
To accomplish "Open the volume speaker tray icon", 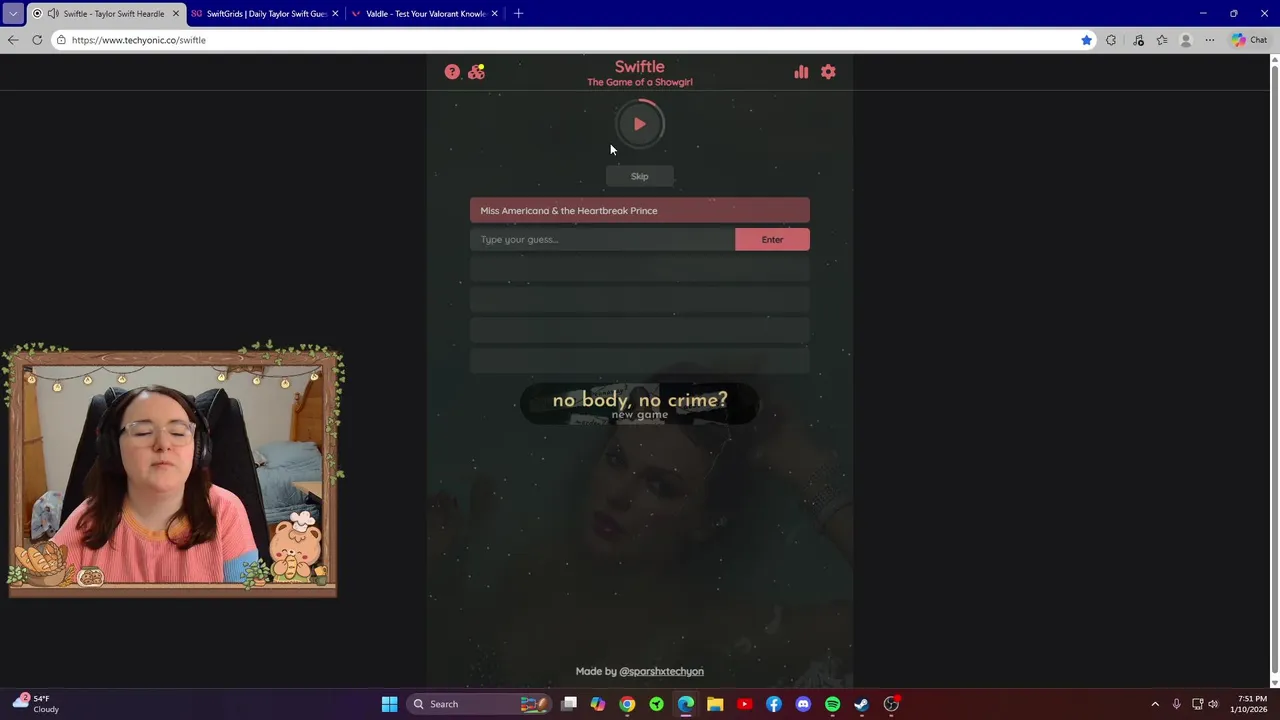I will click(x=1214, y=704).
